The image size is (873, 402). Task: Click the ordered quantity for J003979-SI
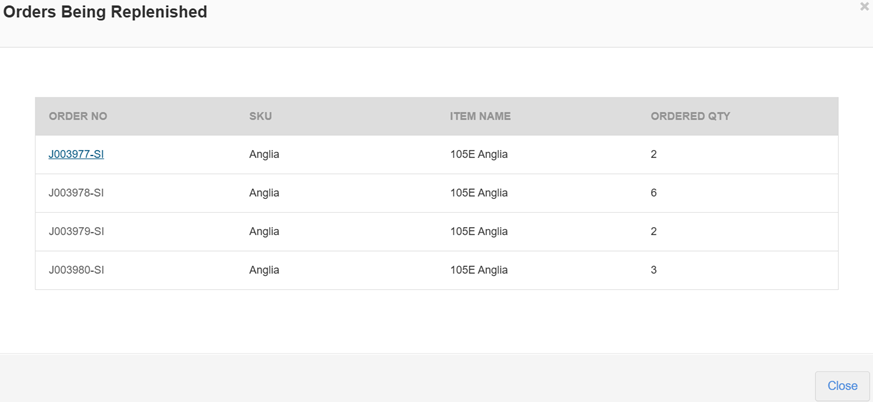click(654, 231)
